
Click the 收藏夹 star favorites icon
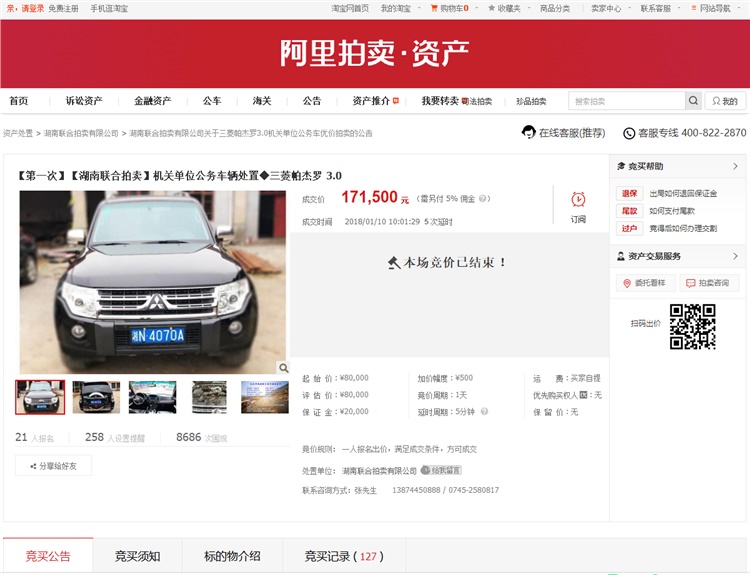pos(491,8)
